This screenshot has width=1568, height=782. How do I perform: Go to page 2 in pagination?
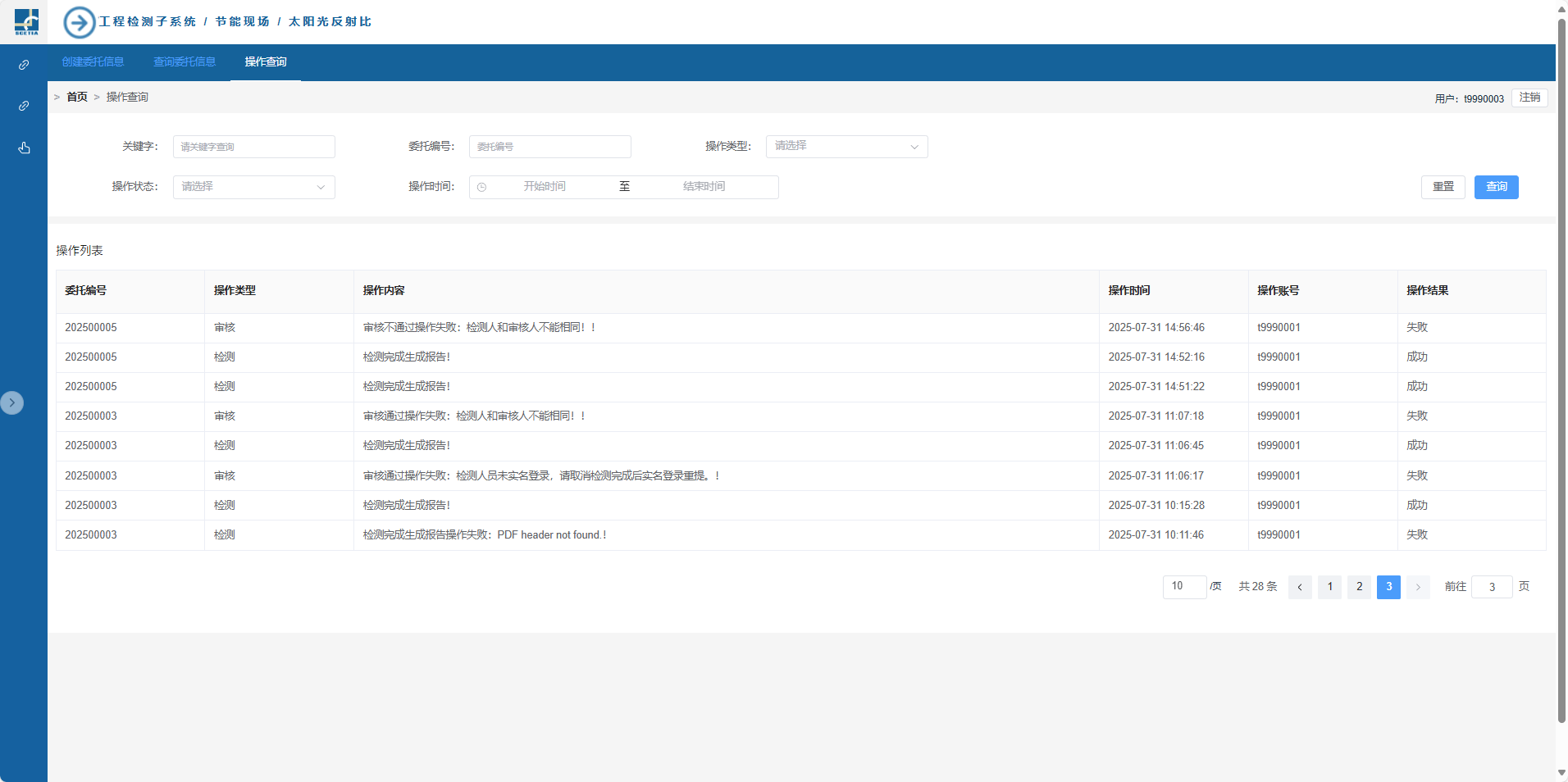1359,587
